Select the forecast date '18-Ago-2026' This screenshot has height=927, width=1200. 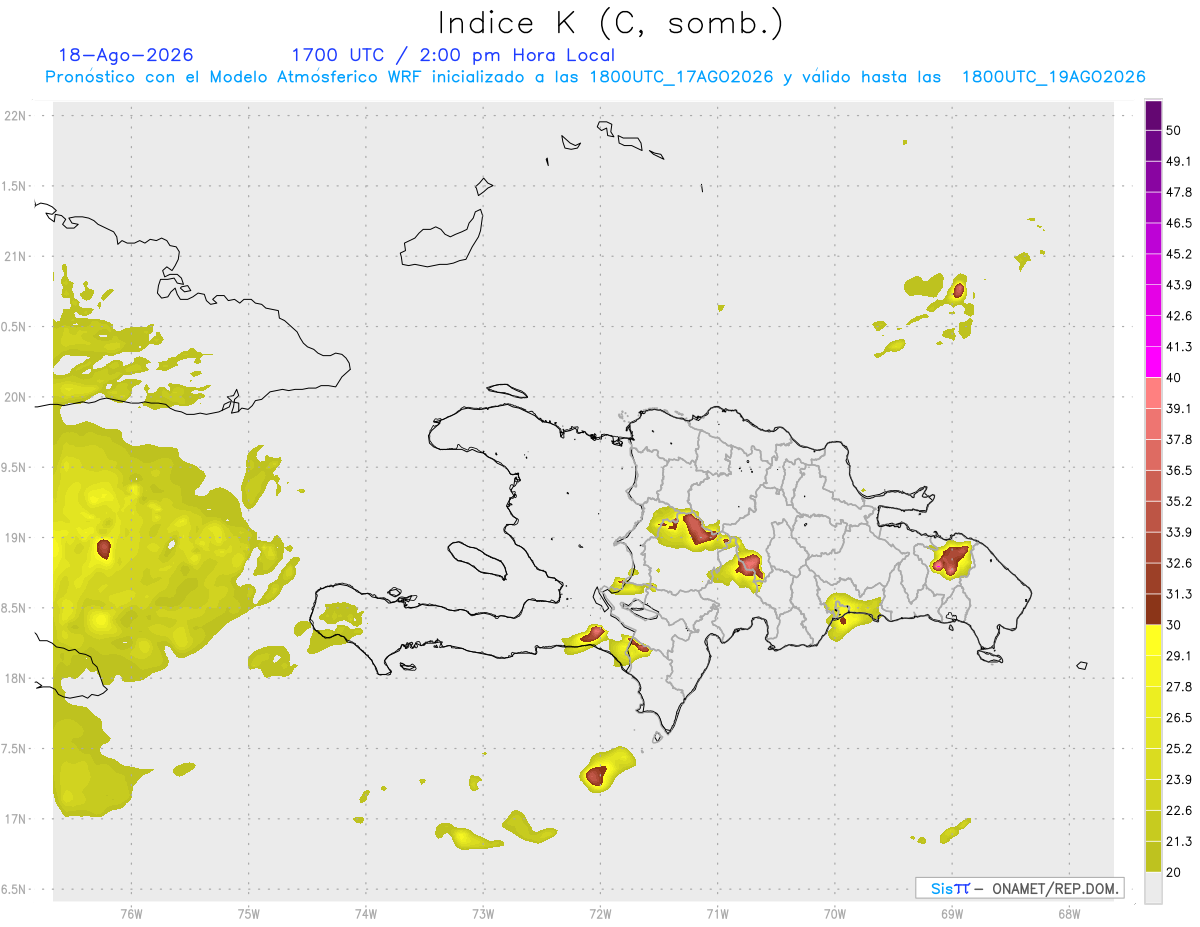tap(126, 55)
